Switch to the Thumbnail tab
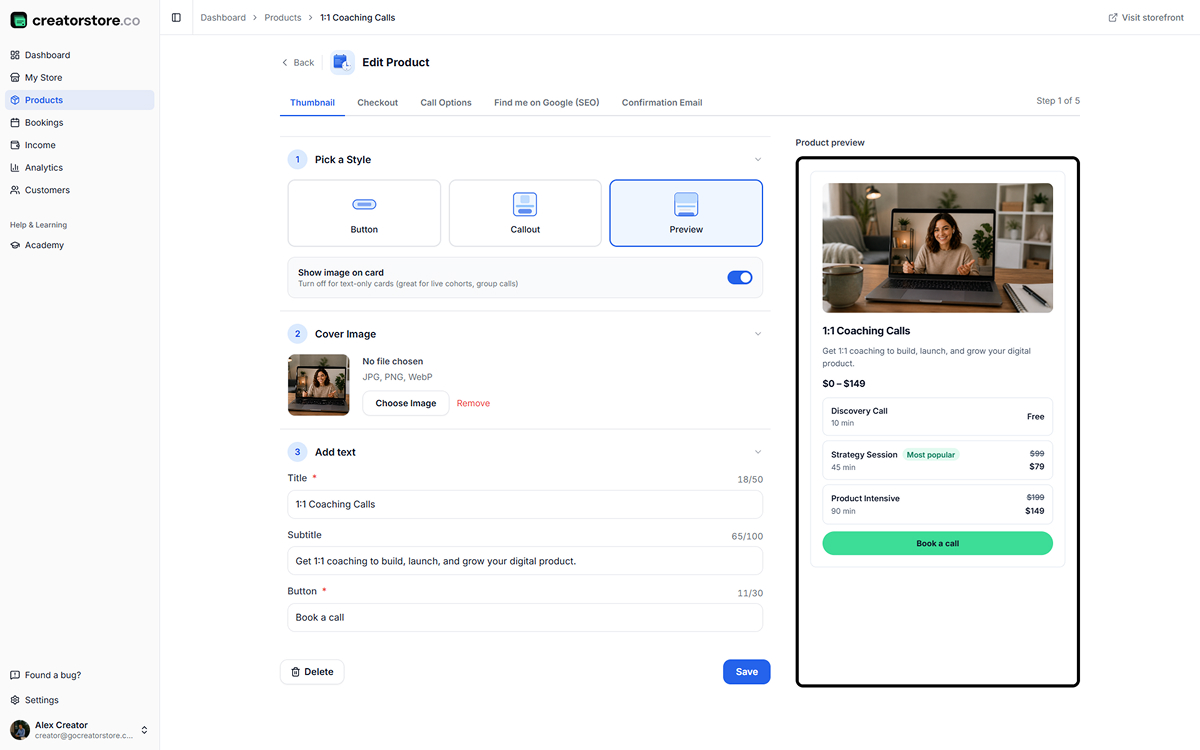The width and height of the screenshot is (1200, 750). (312, 102)
